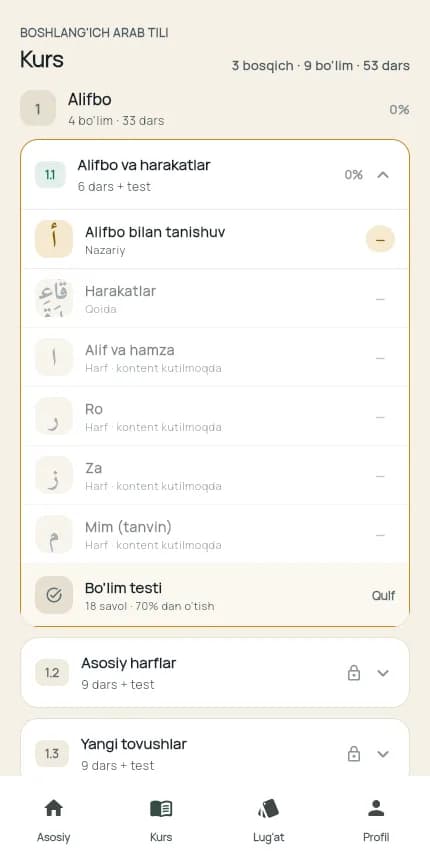Open the Lug'at cards icon
430x860 pixels.
[x=268, y=808]
